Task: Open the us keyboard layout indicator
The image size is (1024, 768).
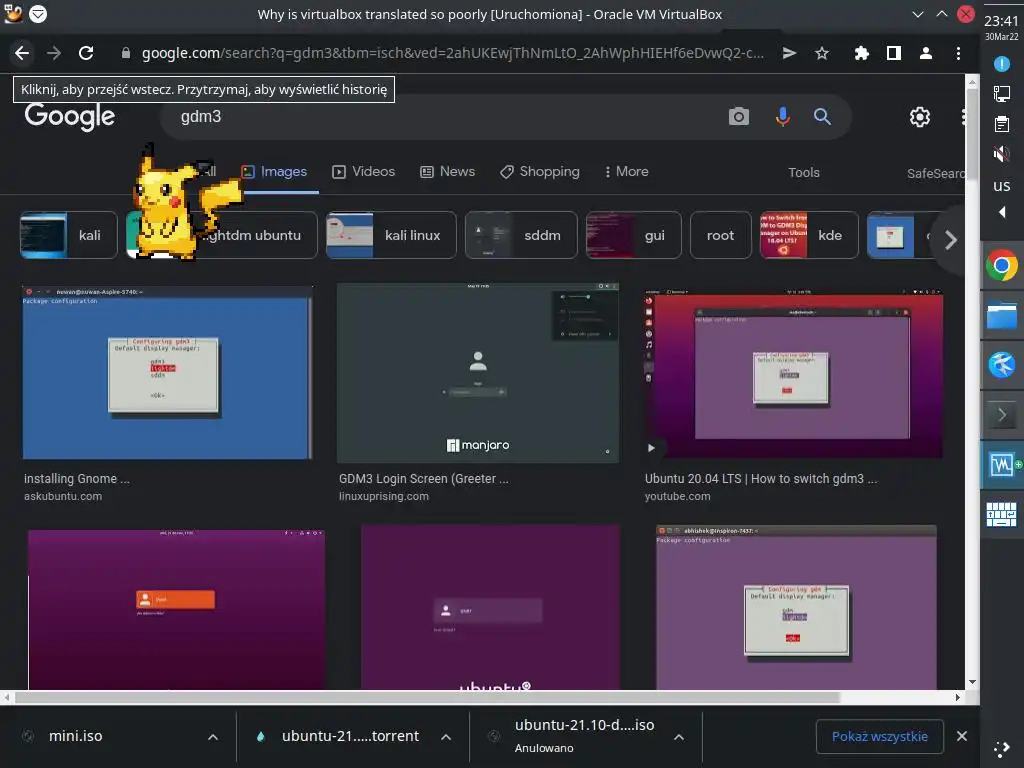Action: tap(1002, 185)
